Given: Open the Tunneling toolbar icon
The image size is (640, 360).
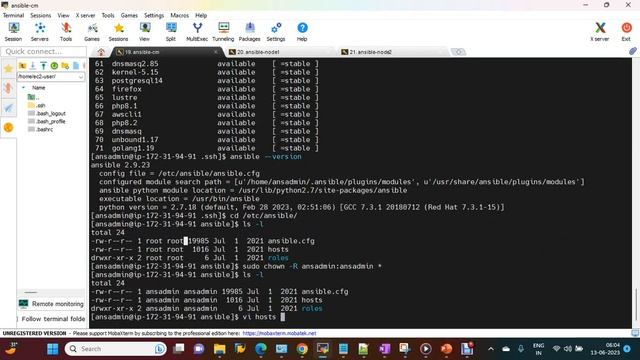Looking at the screenshot, I should click(223, 32).
